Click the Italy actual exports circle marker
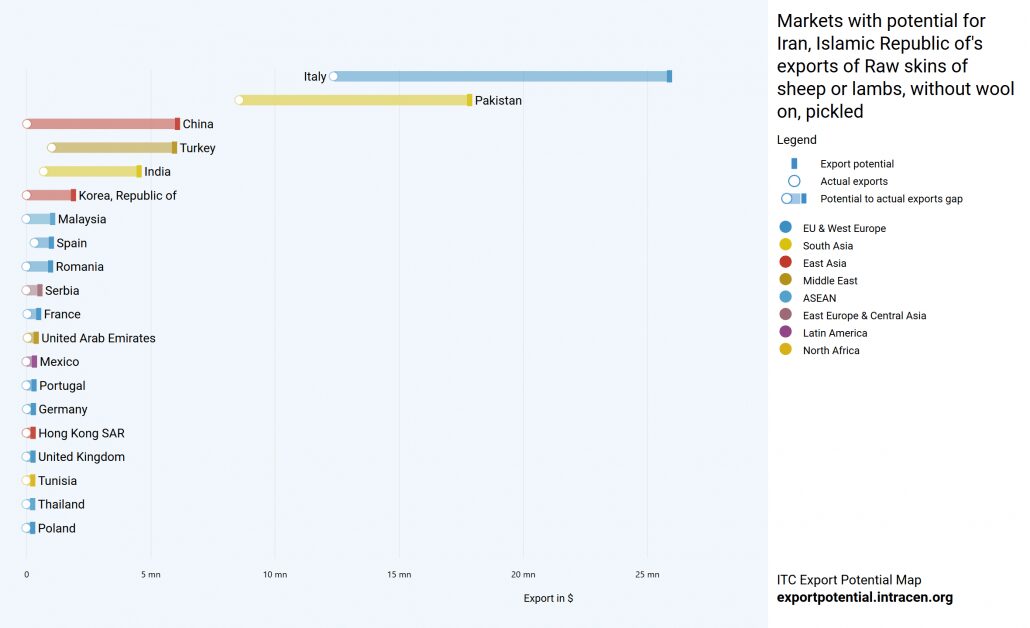The width and height of the screenshot is (1030, 628). [x=334, y=76]
